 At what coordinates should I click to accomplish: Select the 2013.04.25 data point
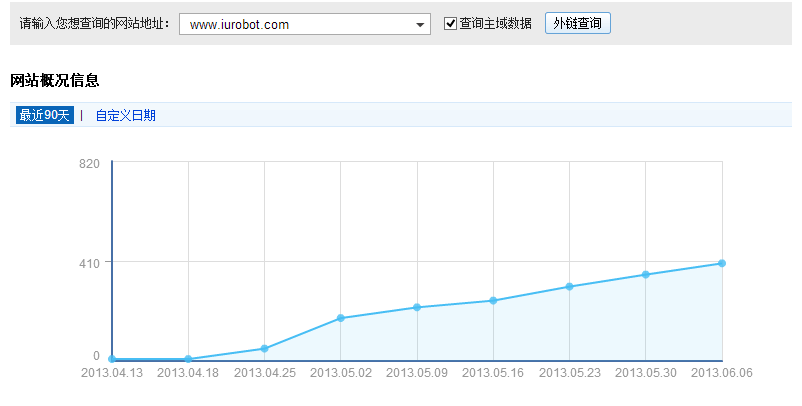[264, 348]
